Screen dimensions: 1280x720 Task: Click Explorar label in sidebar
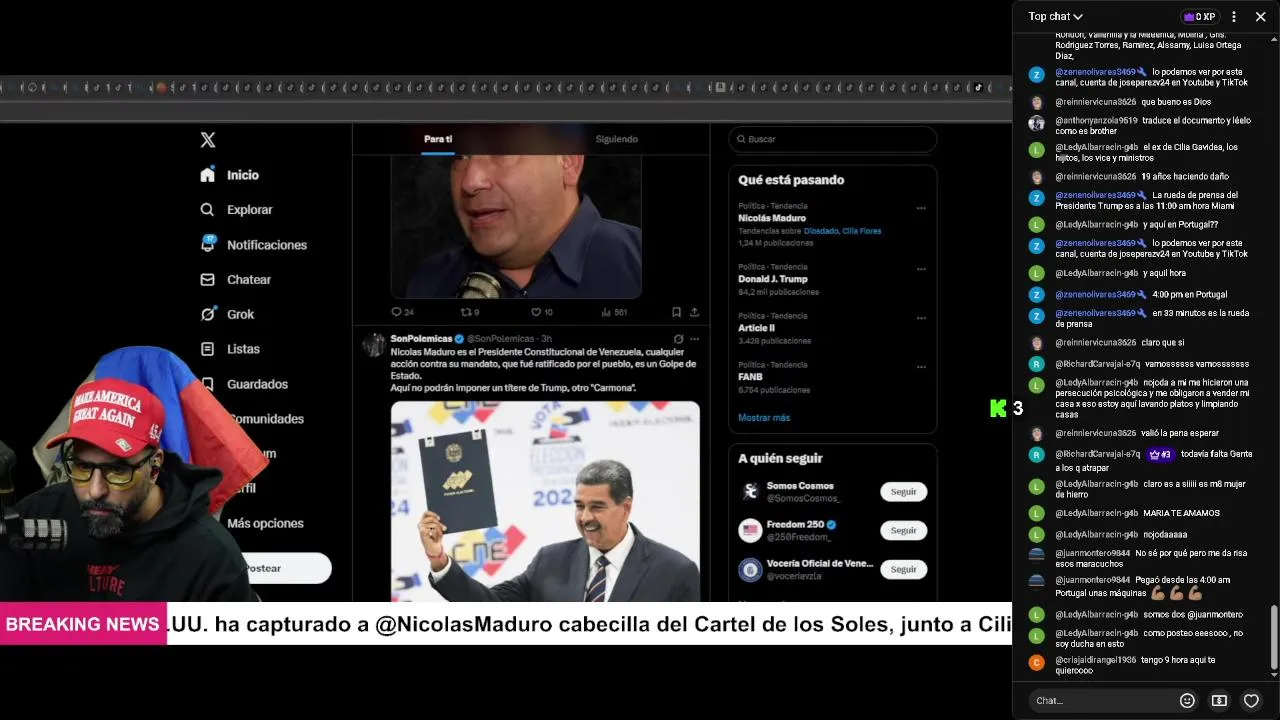[x=250, y=210]
